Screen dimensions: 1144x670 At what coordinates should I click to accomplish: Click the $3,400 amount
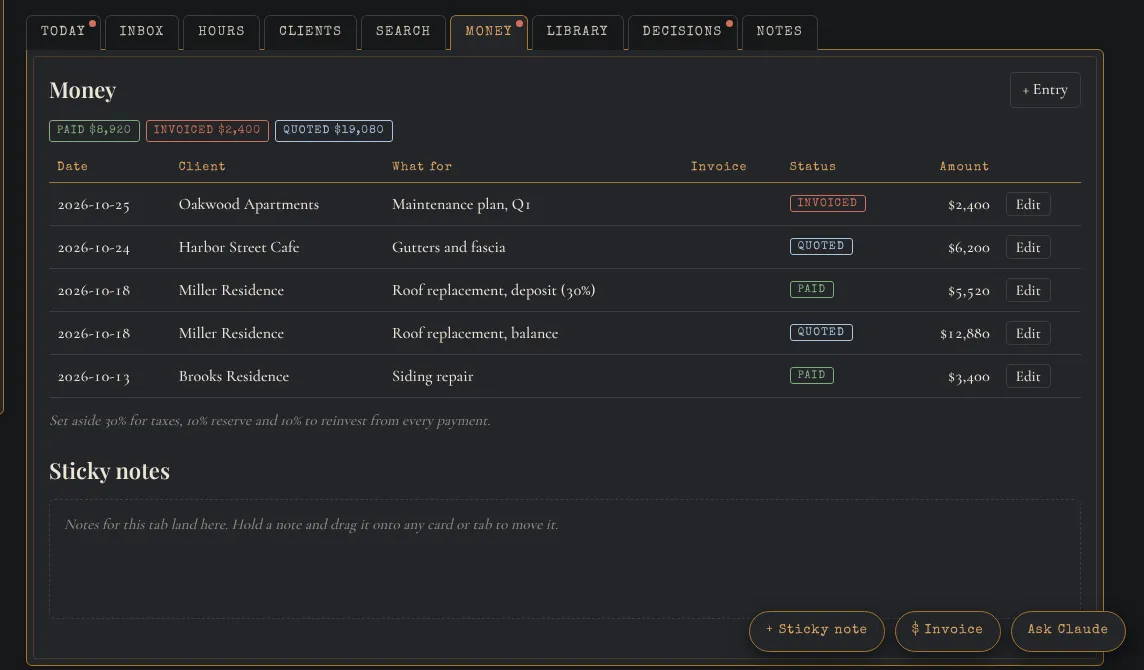click(969, 377)
